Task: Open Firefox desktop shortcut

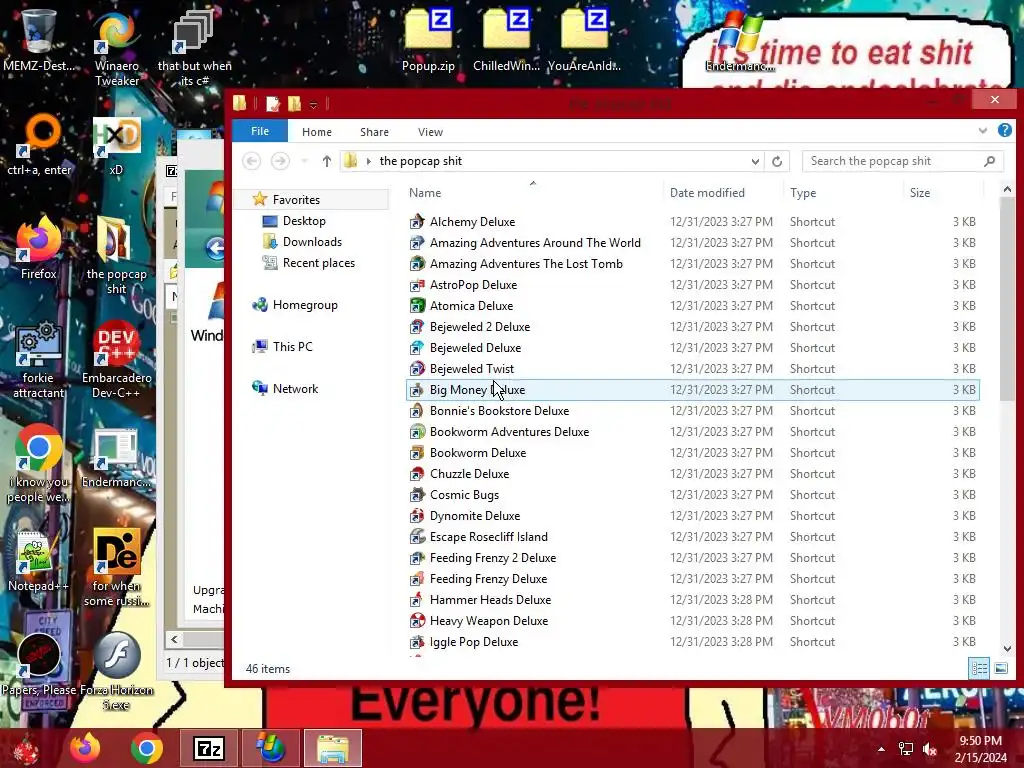Action: [39, 248]
